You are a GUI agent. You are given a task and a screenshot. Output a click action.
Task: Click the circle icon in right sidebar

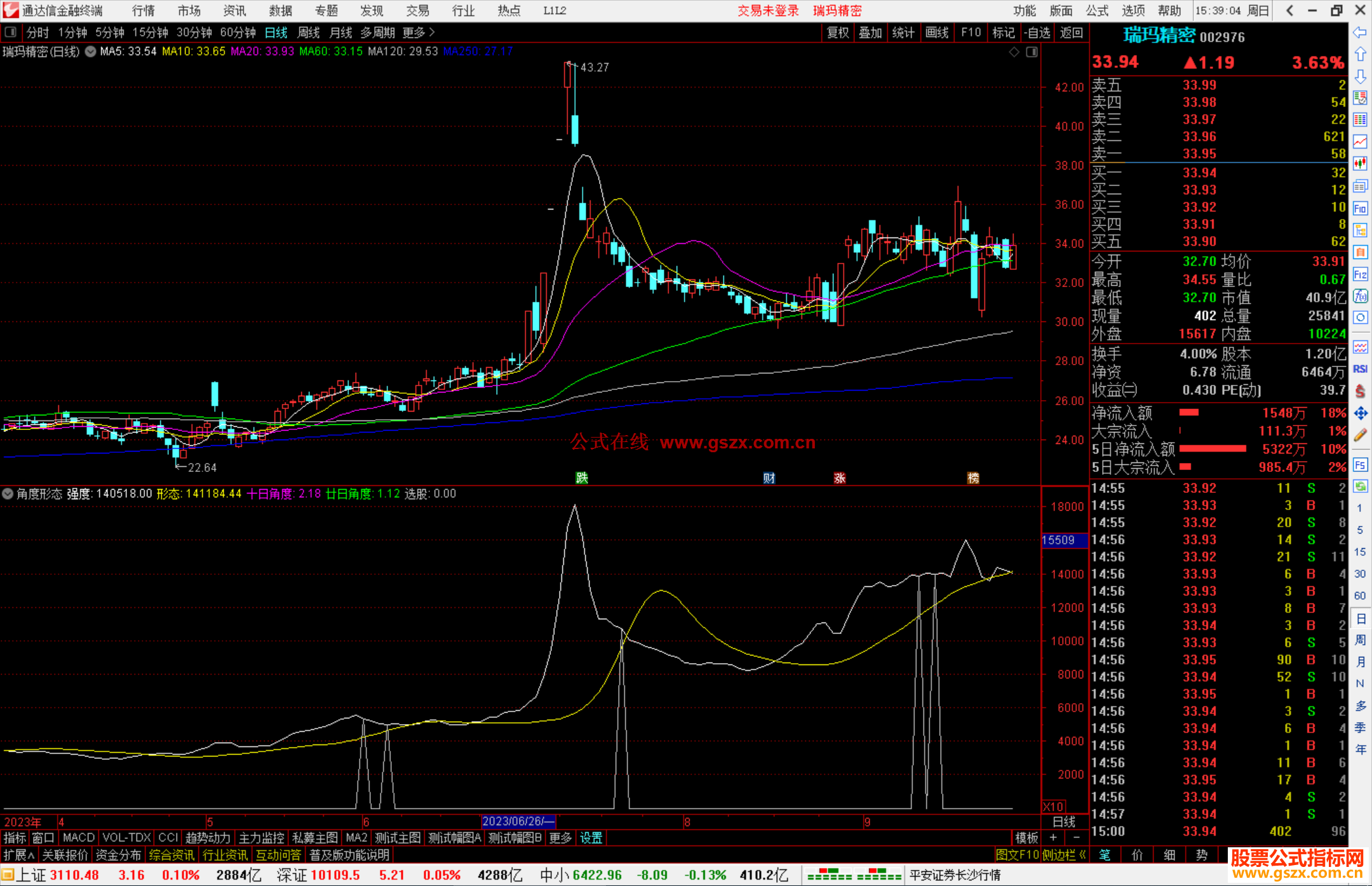click(1360, 318)
